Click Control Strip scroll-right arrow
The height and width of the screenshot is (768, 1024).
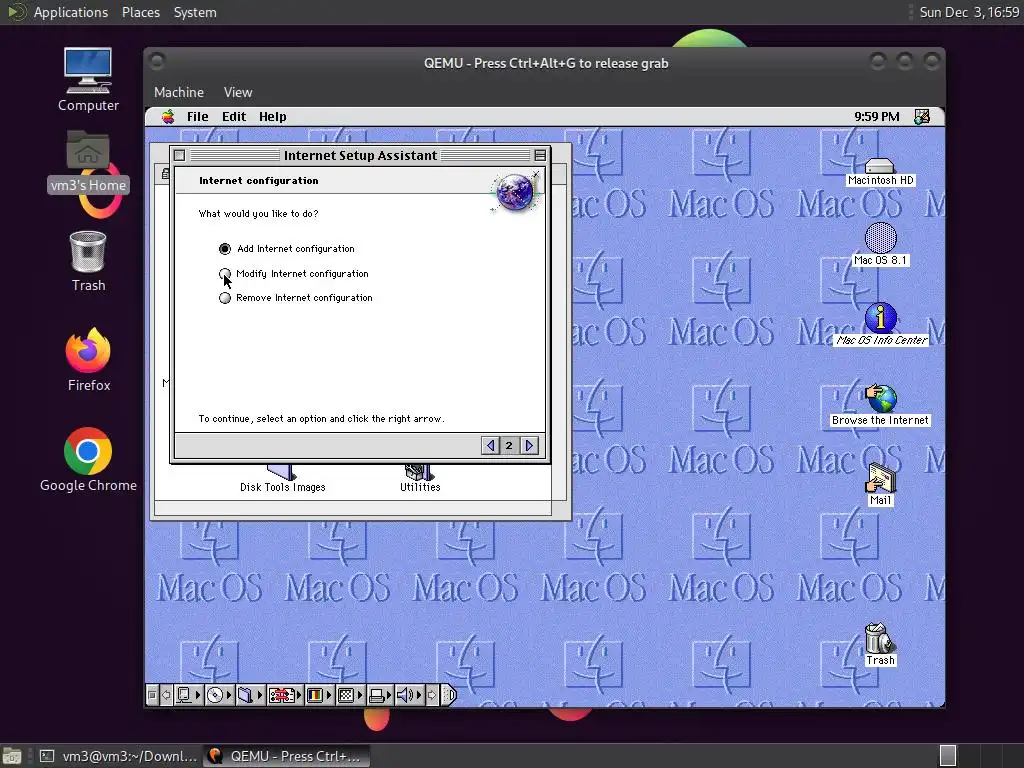point(432,696)
